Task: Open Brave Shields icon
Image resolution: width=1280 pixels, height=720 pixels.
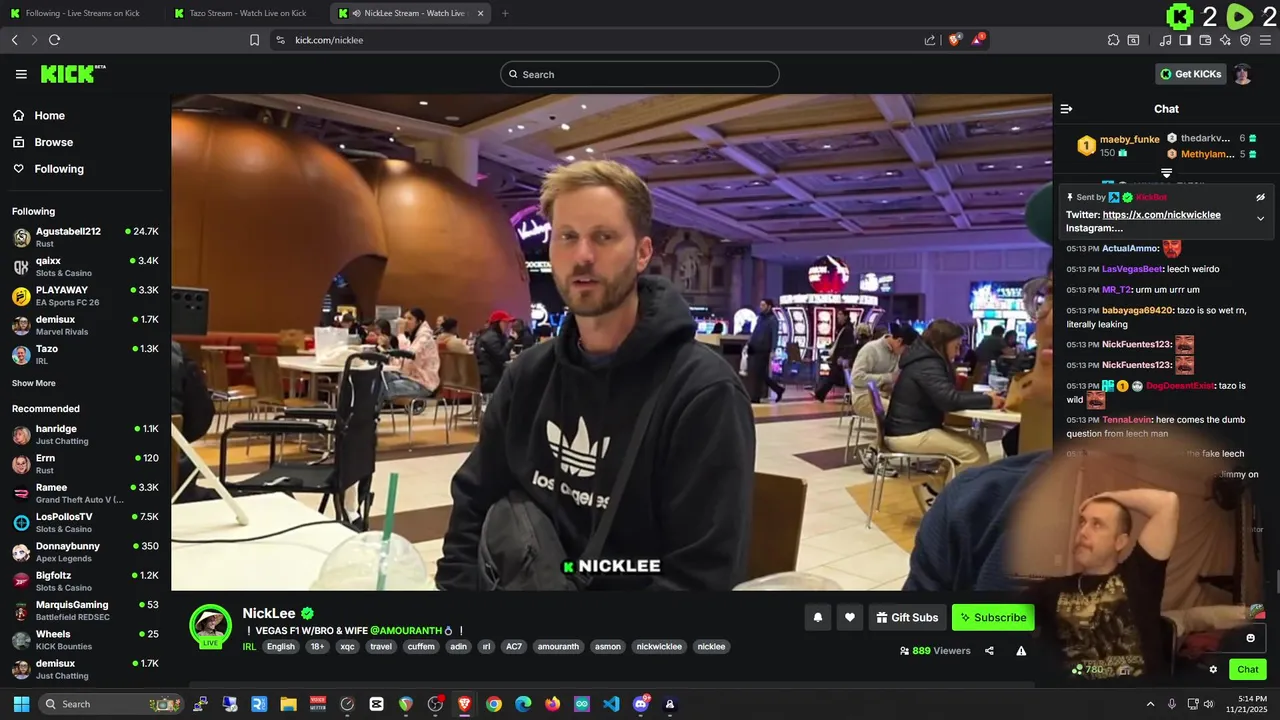Action: click(955, 40)
